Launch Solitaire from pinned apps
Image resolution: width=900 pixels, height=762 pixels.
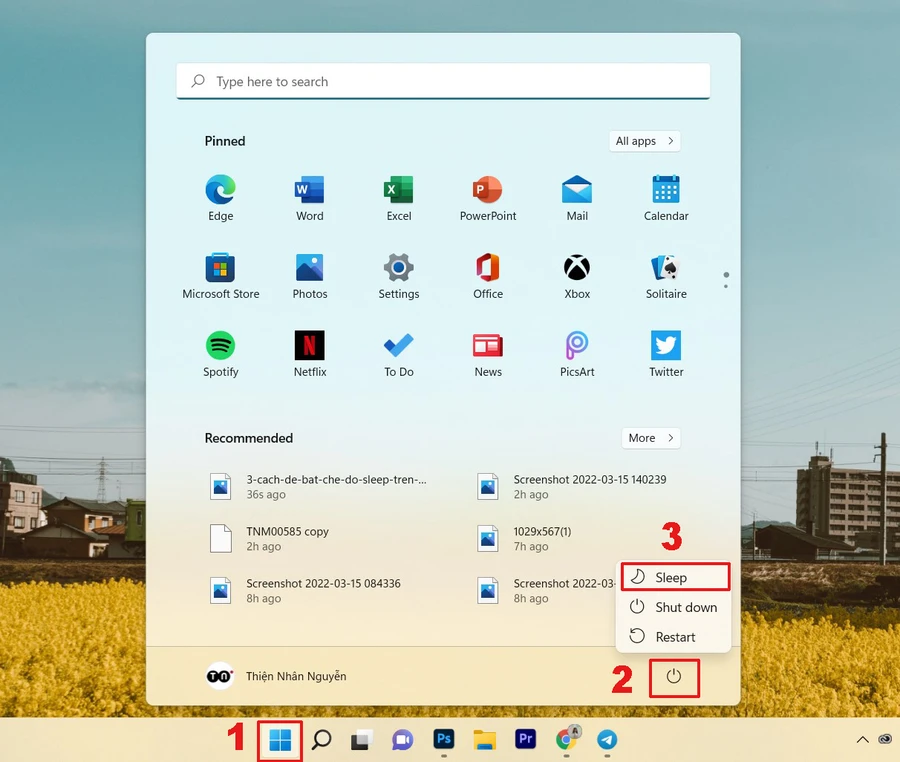(x=666, y=276)
